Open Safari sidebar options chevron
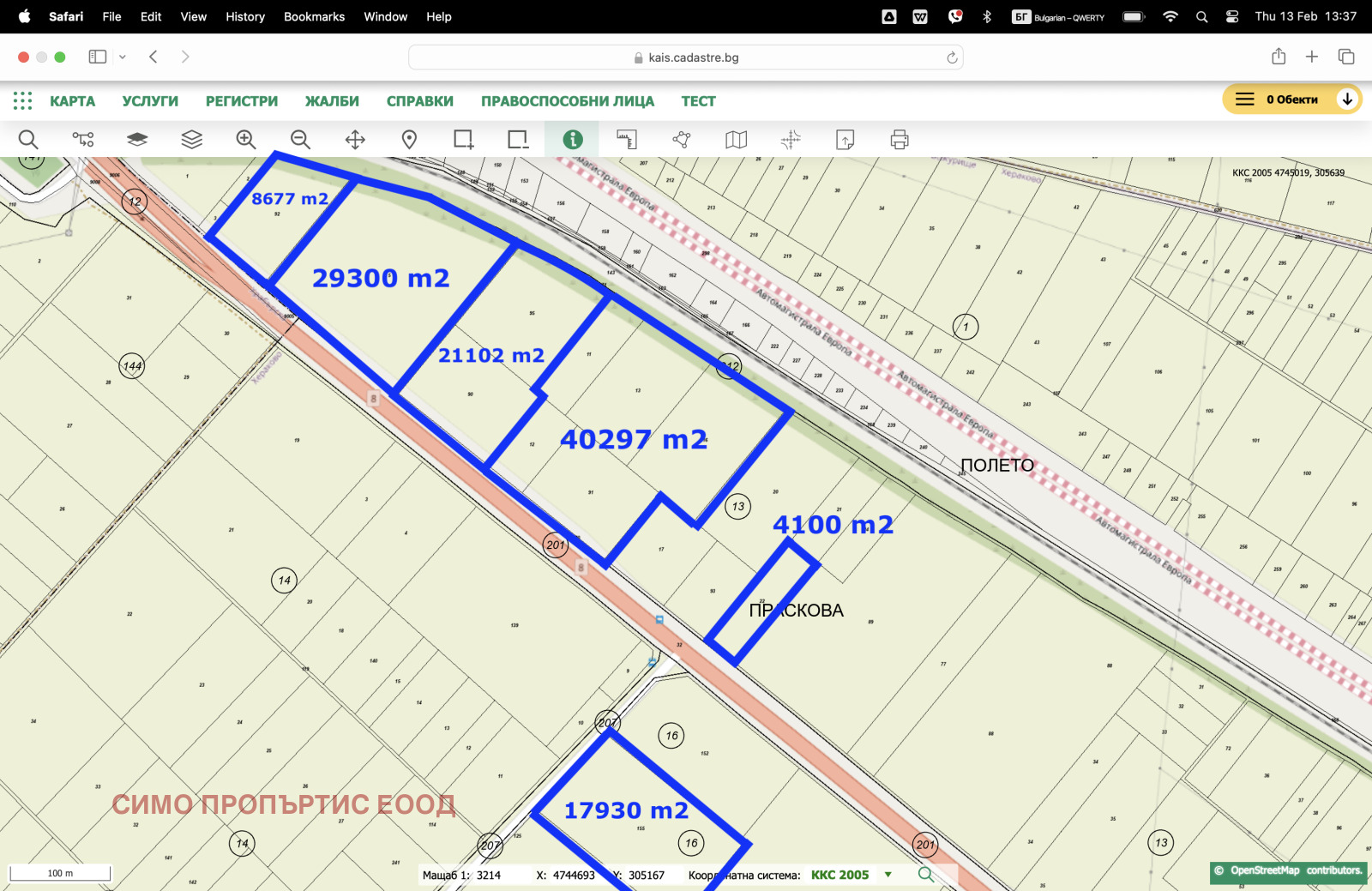 [123, 57]
